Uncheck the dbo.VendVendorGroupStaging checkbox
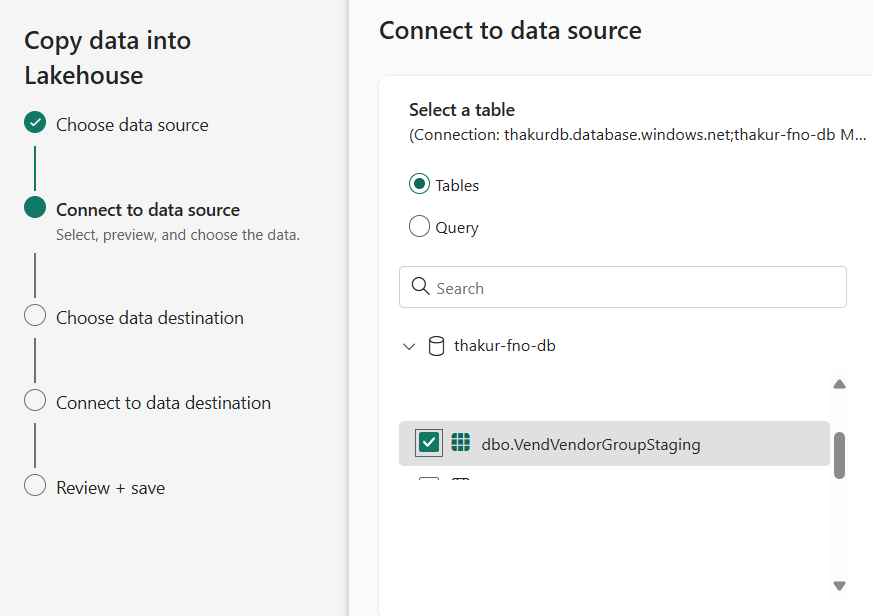 [429, 443]
